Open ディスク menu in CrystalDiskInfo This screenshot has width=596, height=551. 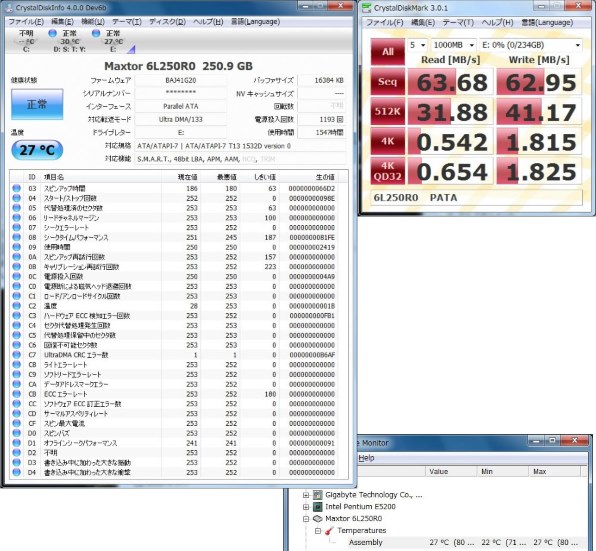point(167,22)
